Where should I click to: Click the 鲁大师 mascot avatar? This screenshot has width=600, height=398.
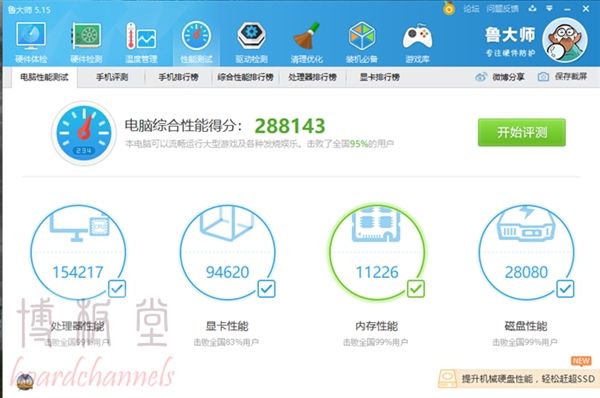pos(565,40)
